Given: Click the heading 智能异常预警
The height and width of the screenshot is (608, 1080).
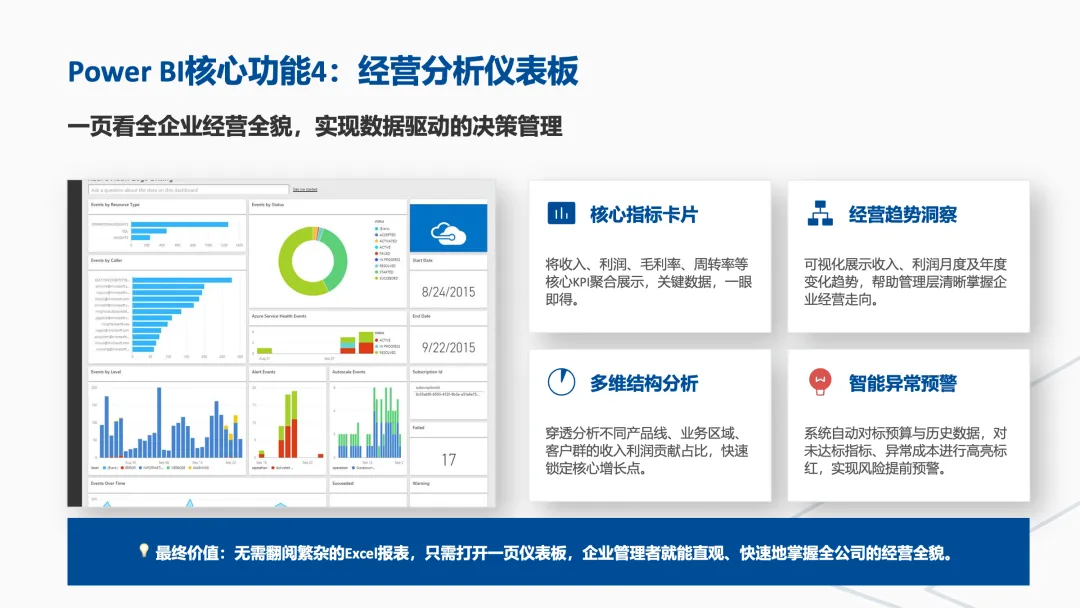Looking at the screenshot, I should [x=902, y=383].
